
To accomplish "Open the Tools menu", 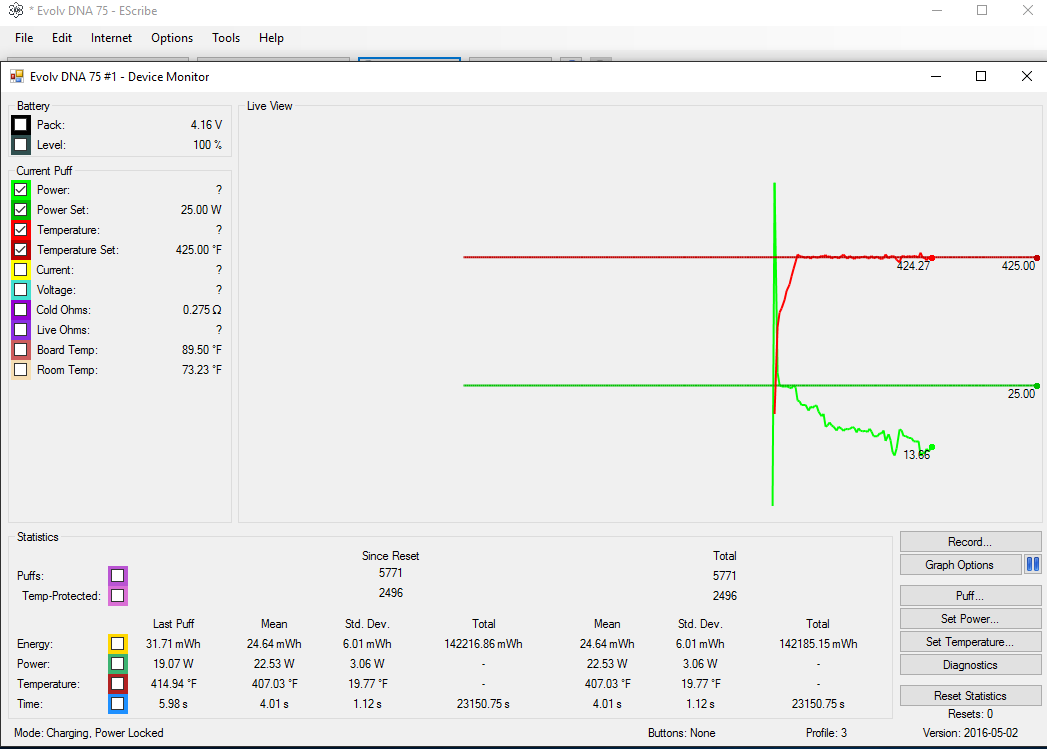I will pyautogui.click(x=226, y=38).
